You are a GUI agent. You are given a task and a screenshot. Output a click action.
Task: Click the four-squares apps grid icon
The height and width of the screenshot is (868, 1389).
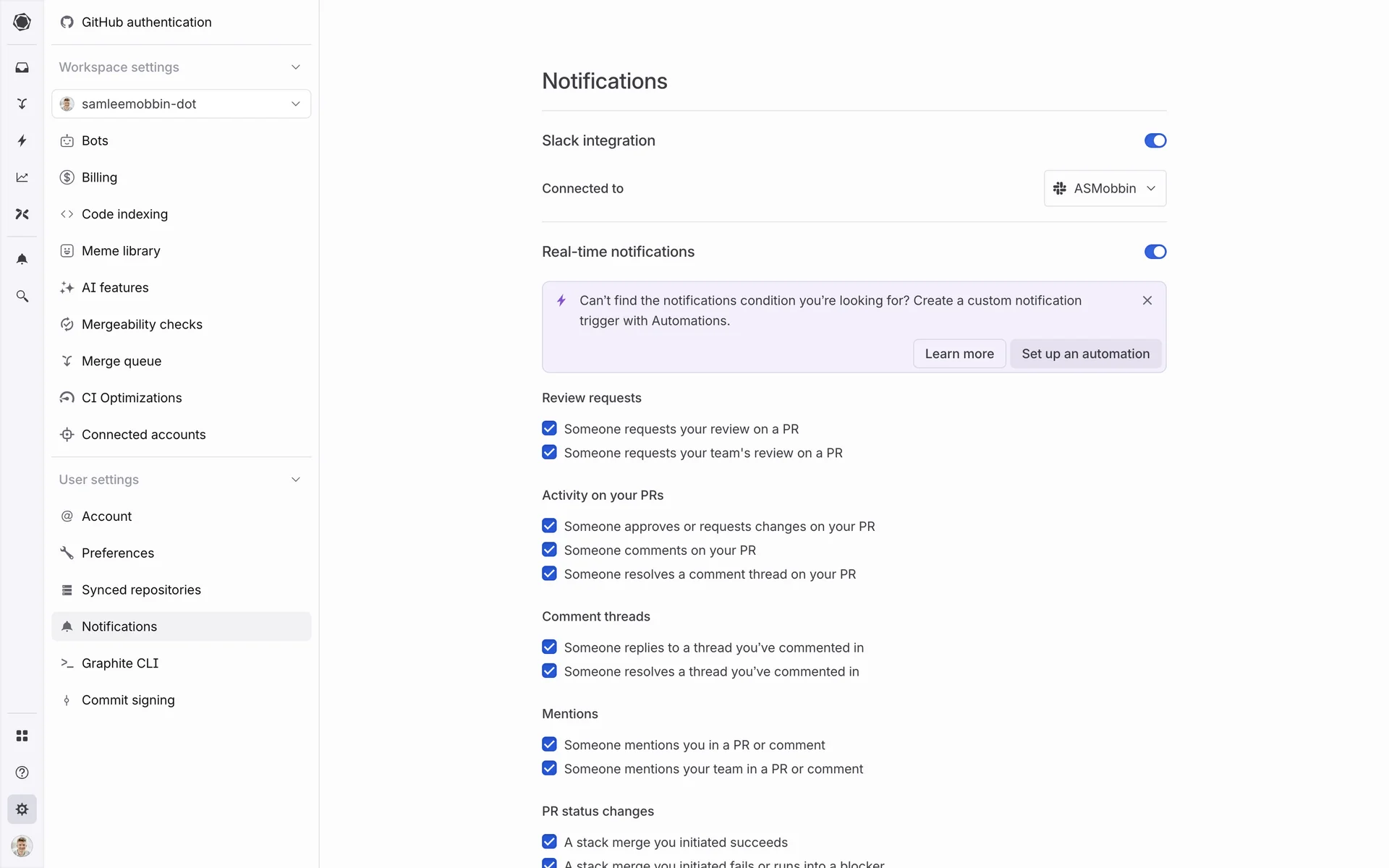(22, 736)
